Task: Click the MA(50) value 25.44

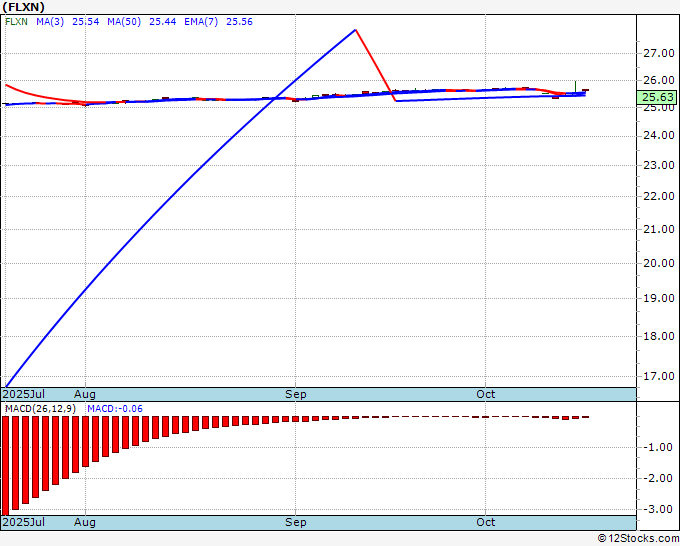Action: pos(163,22)
